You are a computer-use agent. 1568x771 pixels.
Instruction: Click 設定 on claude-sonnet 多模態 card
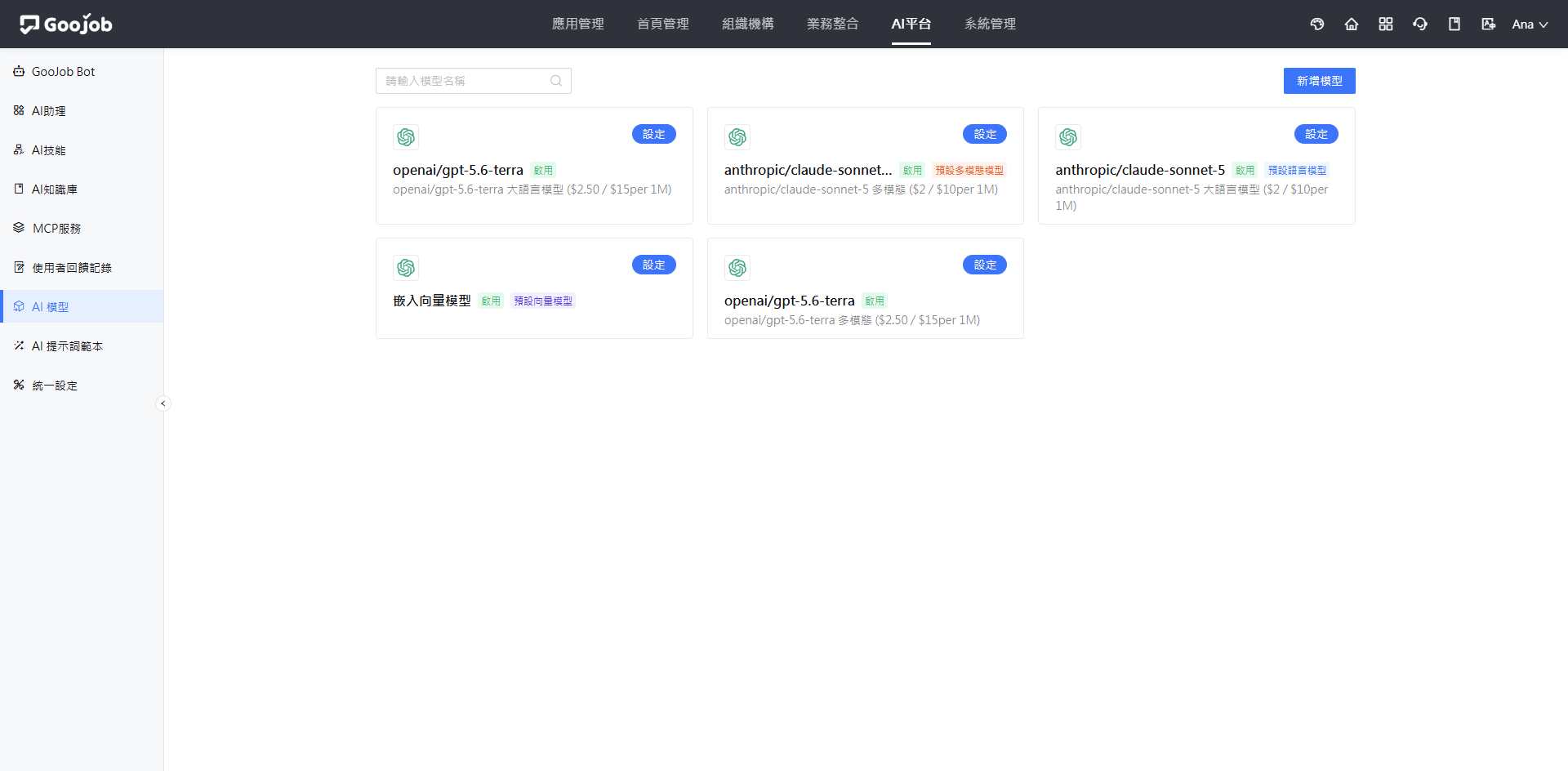pos(985,134)
